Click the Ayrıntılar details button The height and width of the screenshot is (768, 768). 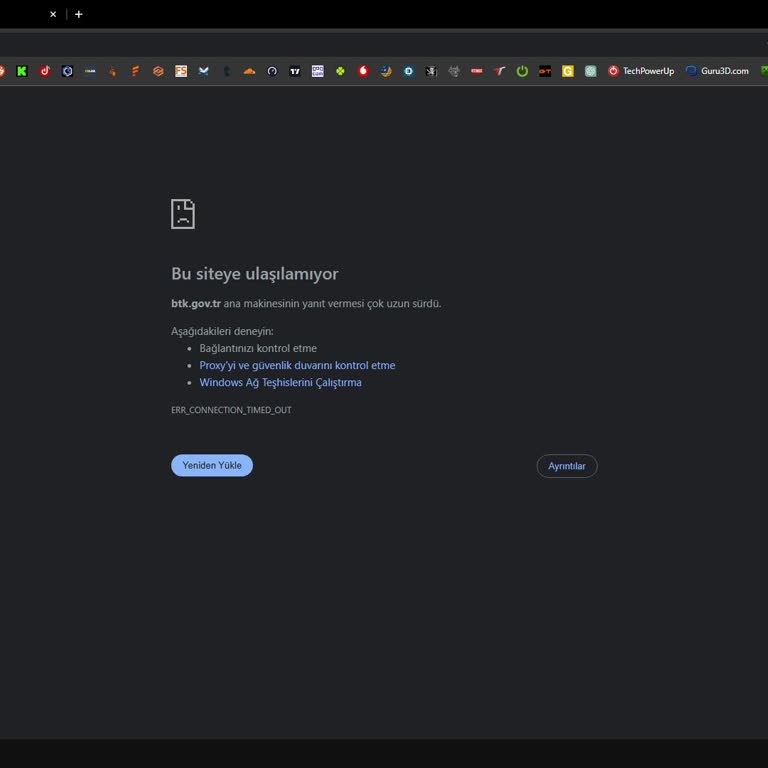point(567,466)
